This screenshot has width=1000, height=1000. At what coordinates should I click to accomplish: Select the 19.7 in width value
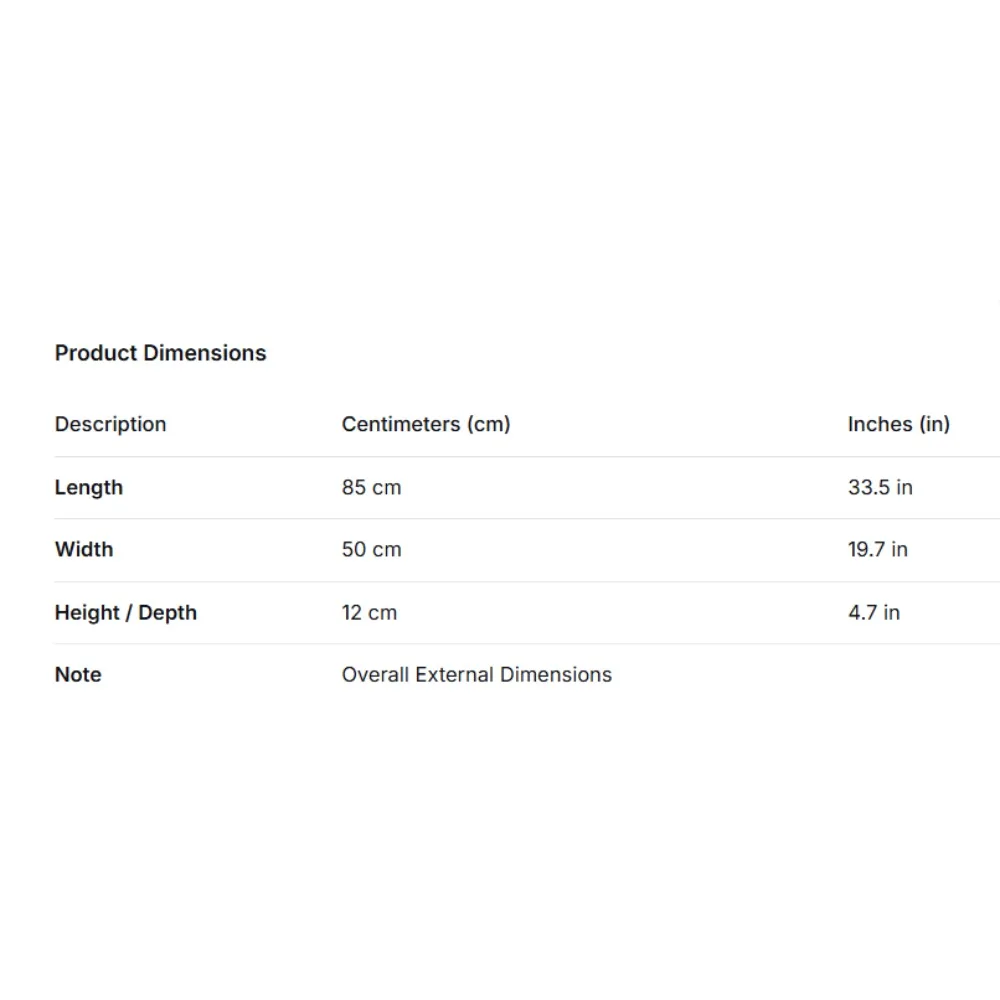pyautogui.click(x=877, y=549)
